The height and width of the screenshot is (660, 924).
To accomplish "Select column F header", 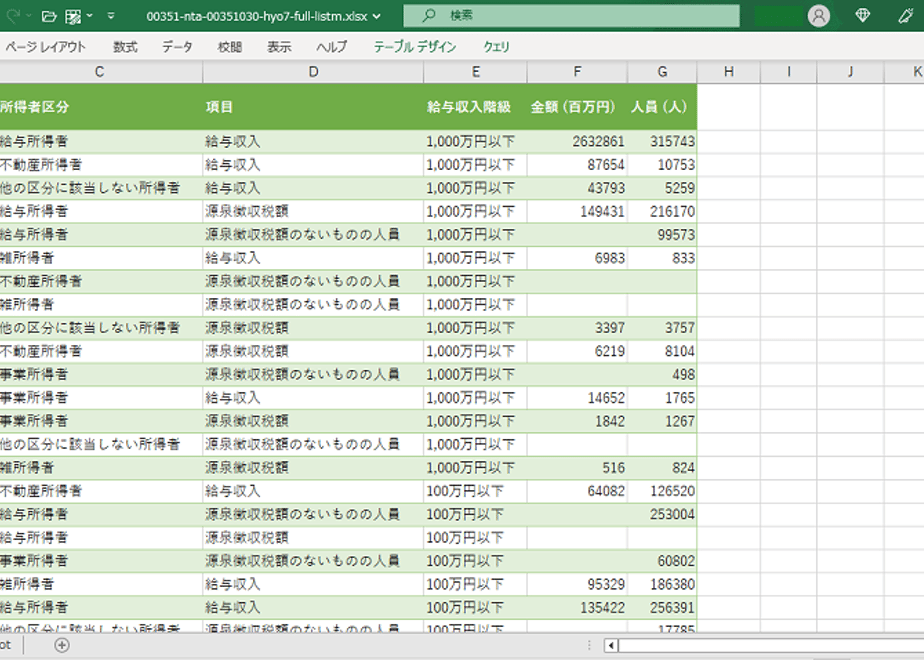I will click(578, 72).
